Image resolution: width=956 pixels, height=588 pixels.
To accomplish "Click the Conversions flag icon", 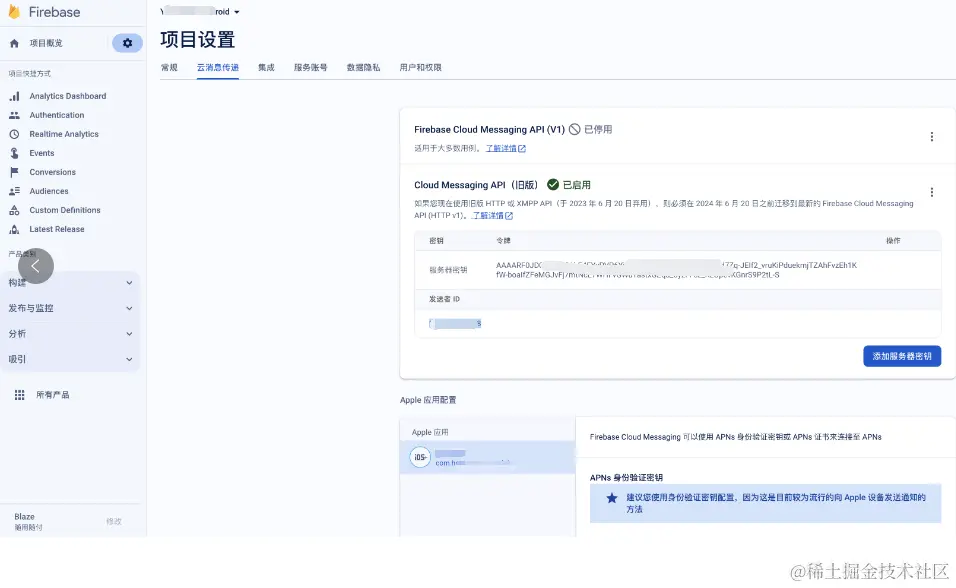I will 15,172.
